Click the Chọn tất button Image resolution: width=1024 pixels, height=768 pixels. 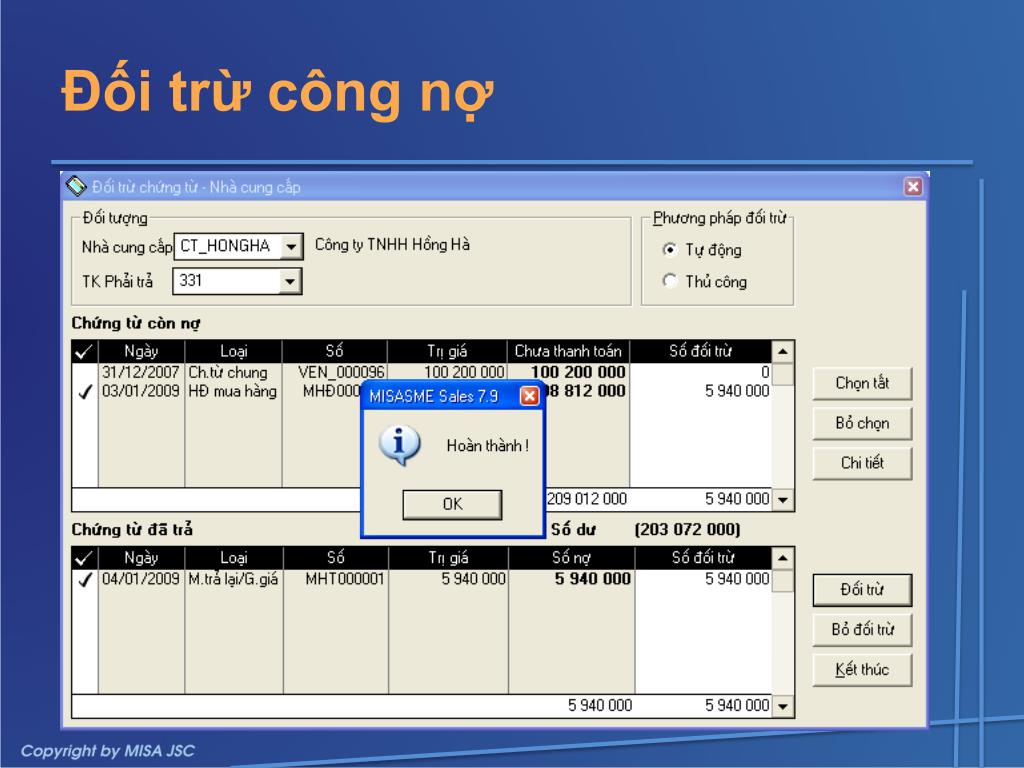pos(862,383)
